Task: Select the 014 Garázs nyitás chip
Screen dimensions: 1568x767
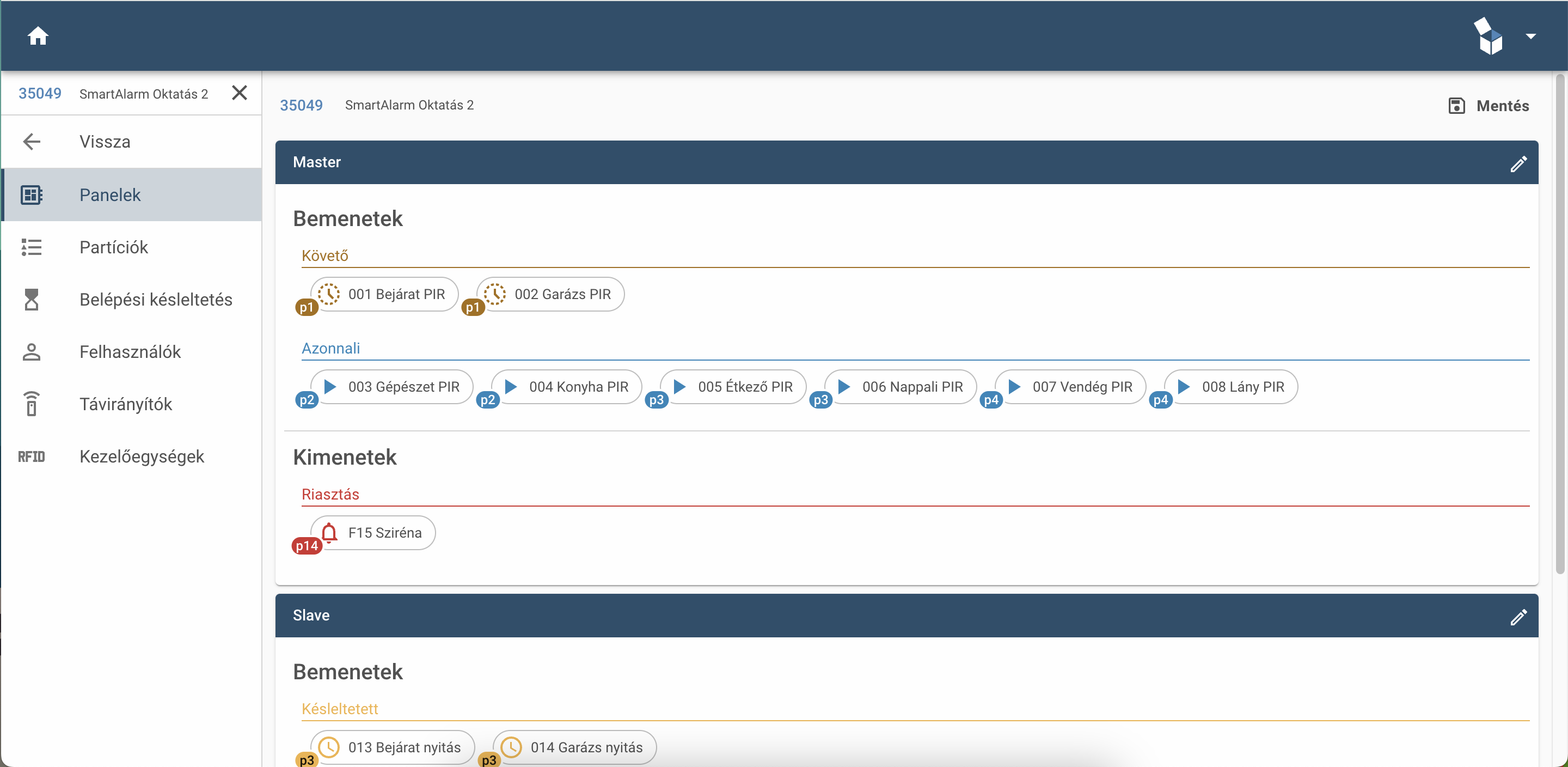Action: [x=574, y=747]
